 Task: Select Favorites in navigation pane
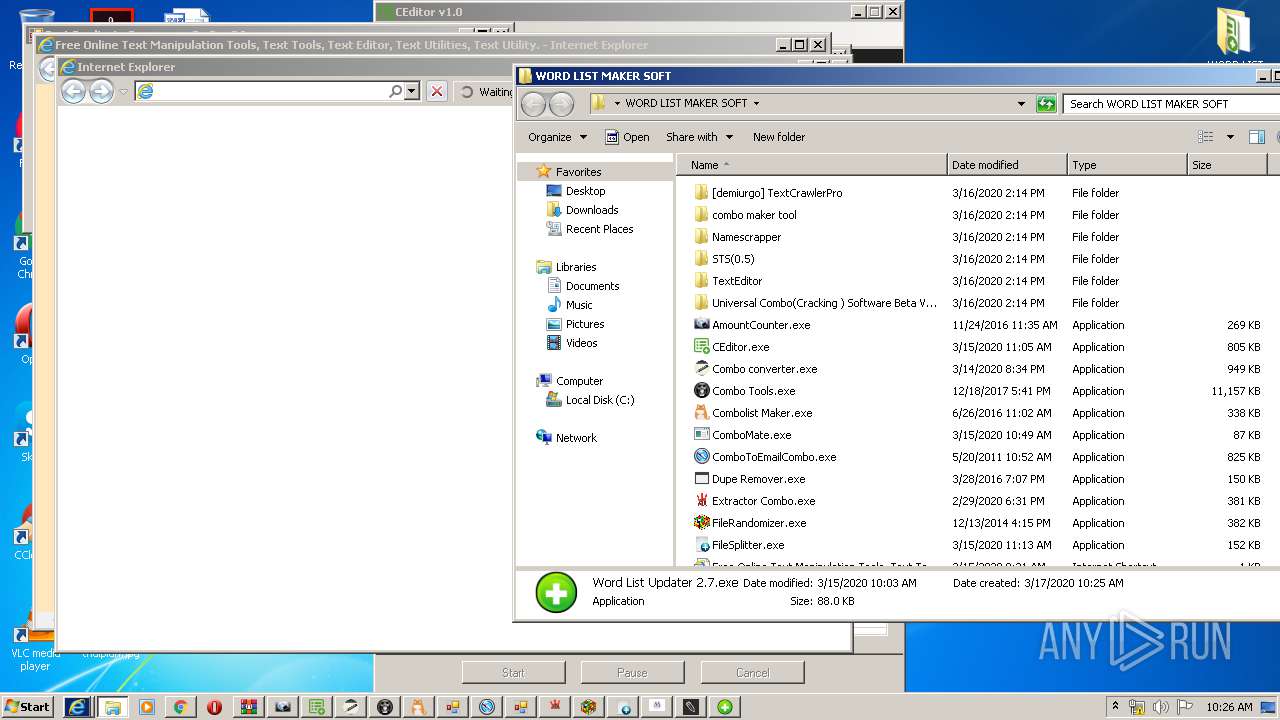pos(578,172)
